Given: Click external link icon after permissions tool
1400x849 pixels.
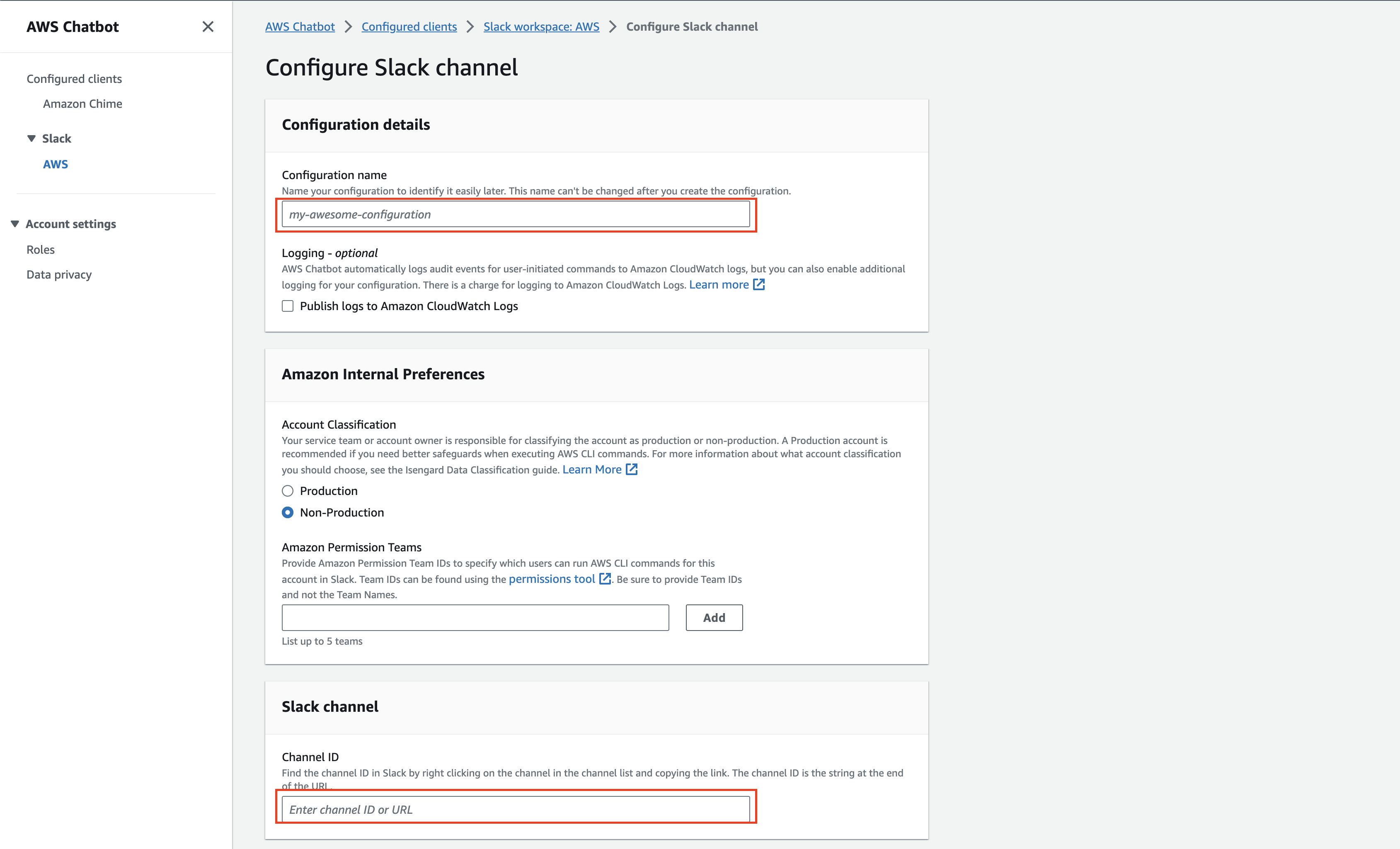Looking at the screenshot, I should pos(605,578).
